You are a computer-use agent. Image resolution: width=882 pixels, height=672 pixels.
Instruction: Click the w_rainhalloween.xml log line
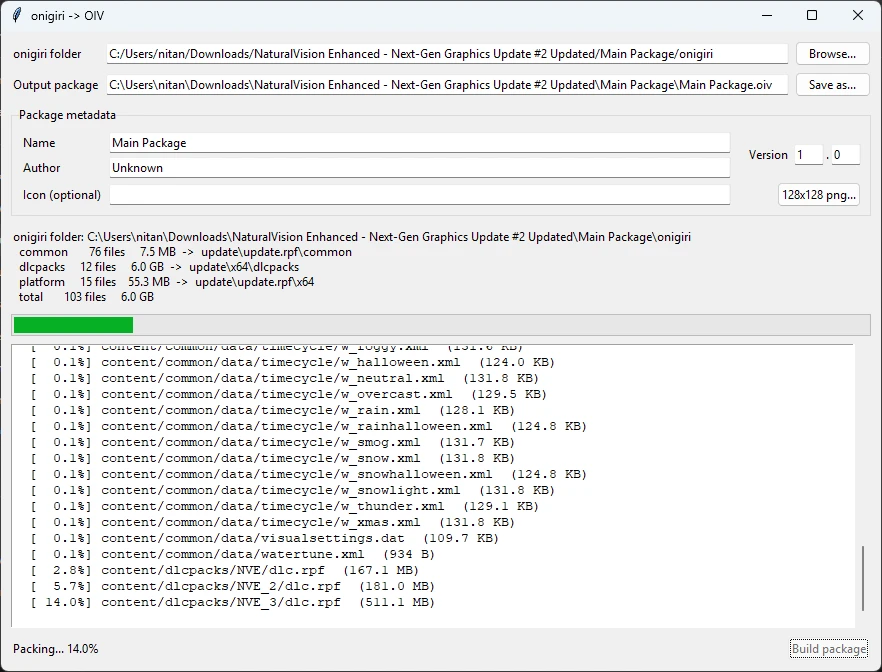tap(309, 426)
